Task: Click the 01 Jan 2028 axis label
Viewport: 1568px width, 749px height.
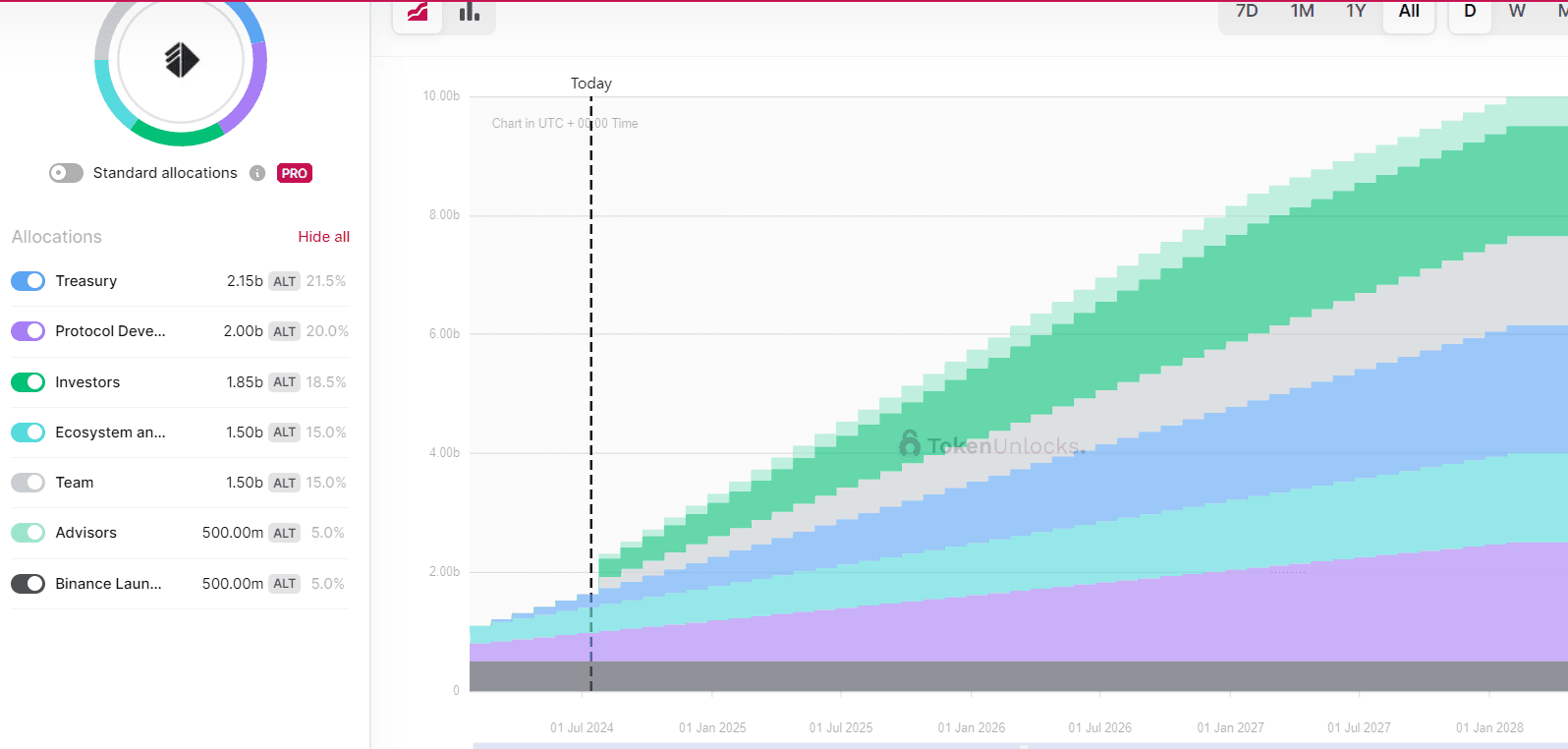Action: [1490, 728]
